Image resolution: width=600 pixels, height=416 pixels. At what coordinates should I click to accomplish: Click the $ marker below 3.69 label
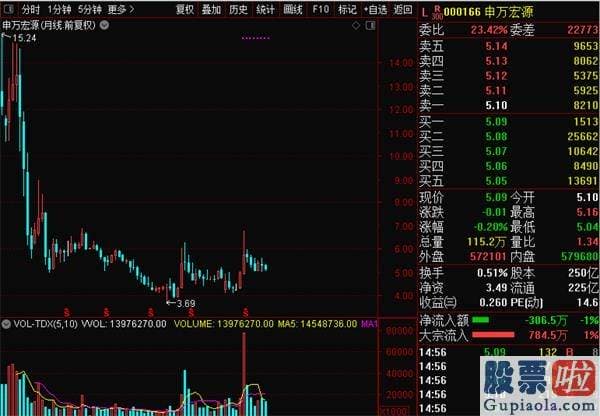point(191,312)
